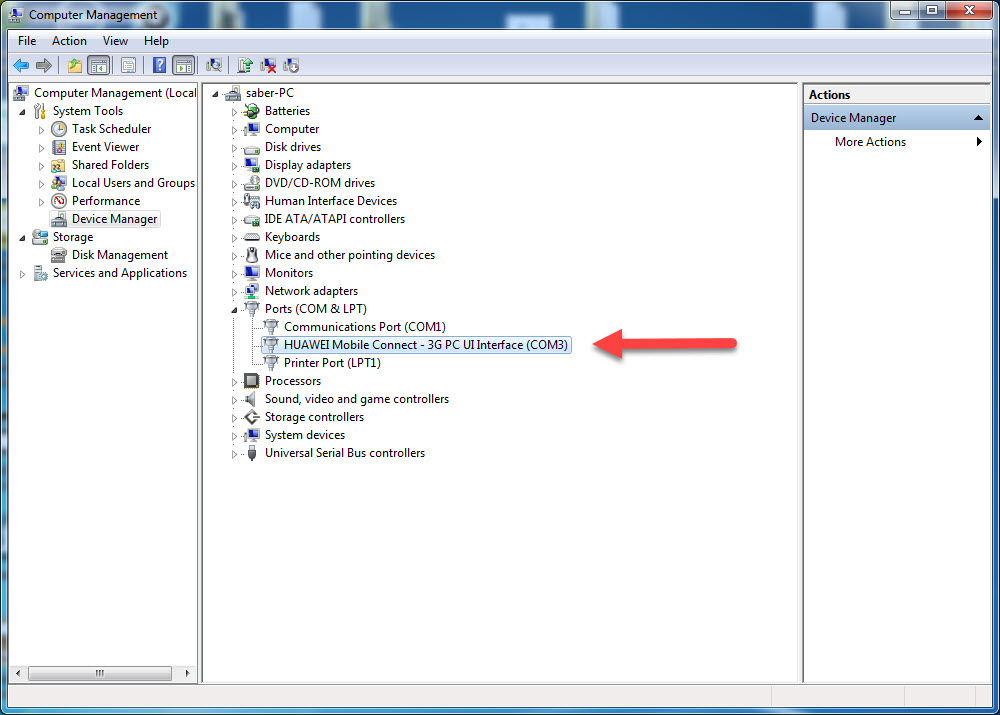This screenshot has height=715, width=1000.
Task: Open the Properties toolbar icon
Action: 128,65
